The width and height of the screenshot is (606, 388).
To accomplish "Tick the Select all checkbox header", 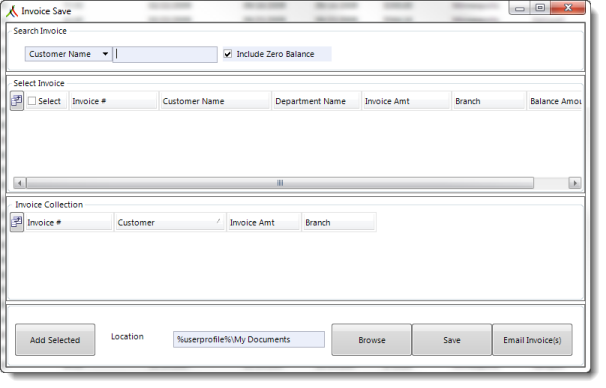I will pyautogui.click(x=32, y=101).
